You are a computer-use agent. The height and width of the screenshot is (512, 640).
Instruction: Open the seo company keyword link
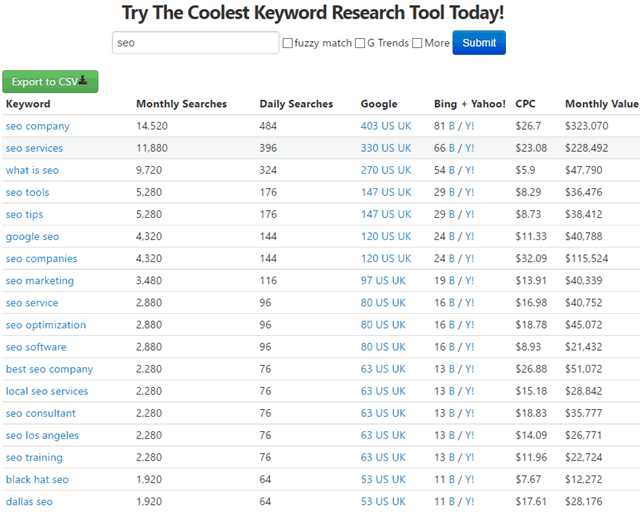pos(38,126)
